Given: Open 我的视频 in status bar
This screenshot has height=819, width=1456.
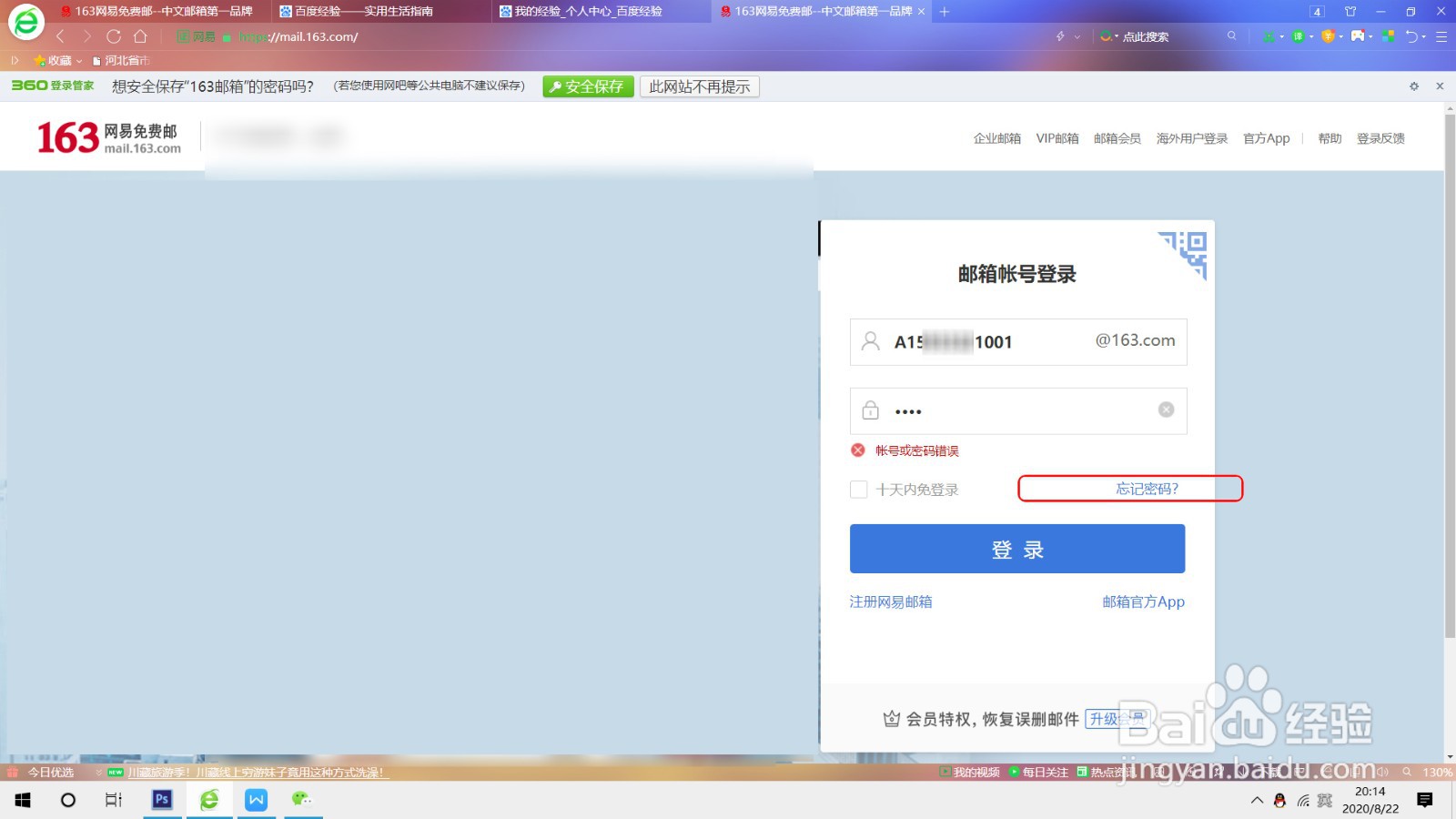Looking at the screenshot, I should point(969,772).
